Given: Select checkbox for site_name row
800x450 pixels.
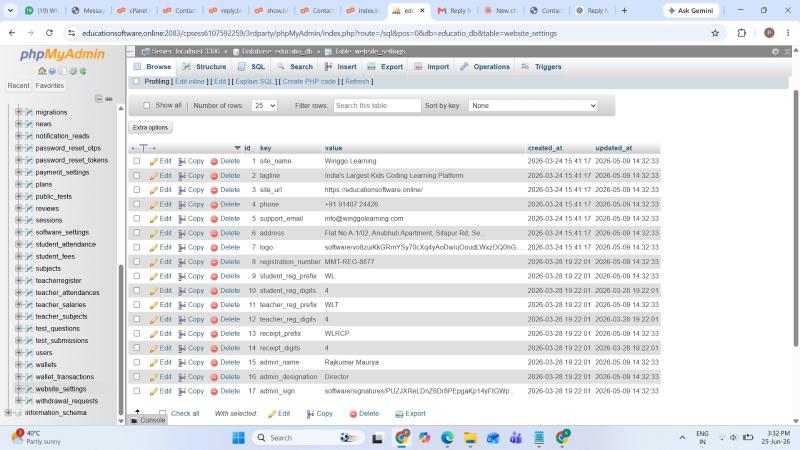Looking at the screenshot, I should coord(137,161).
